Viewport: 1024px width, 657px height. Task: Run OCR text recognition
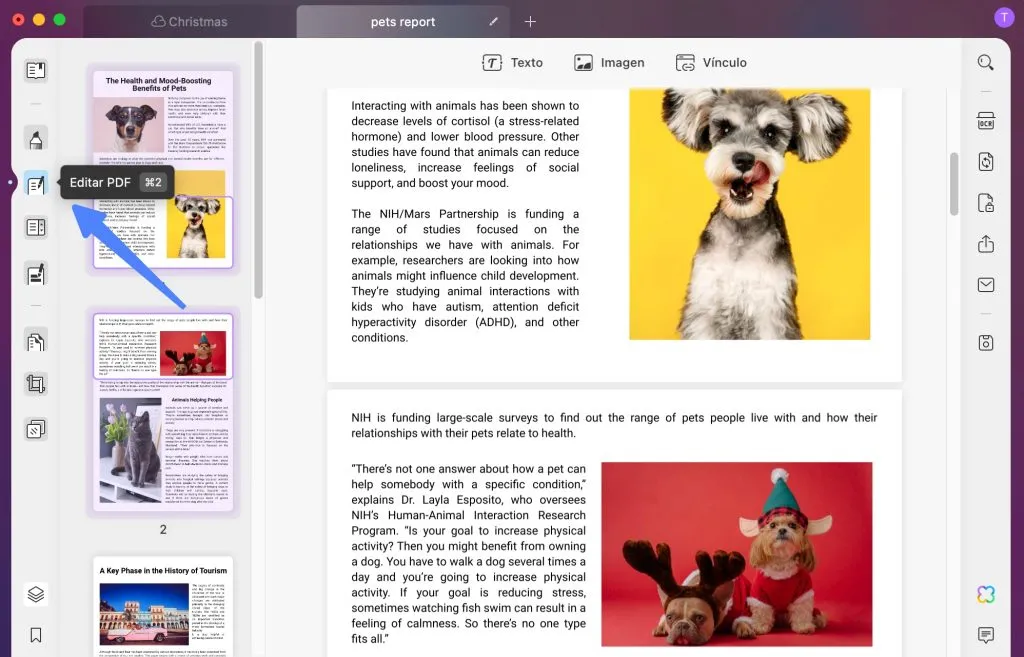coord(985,121)
